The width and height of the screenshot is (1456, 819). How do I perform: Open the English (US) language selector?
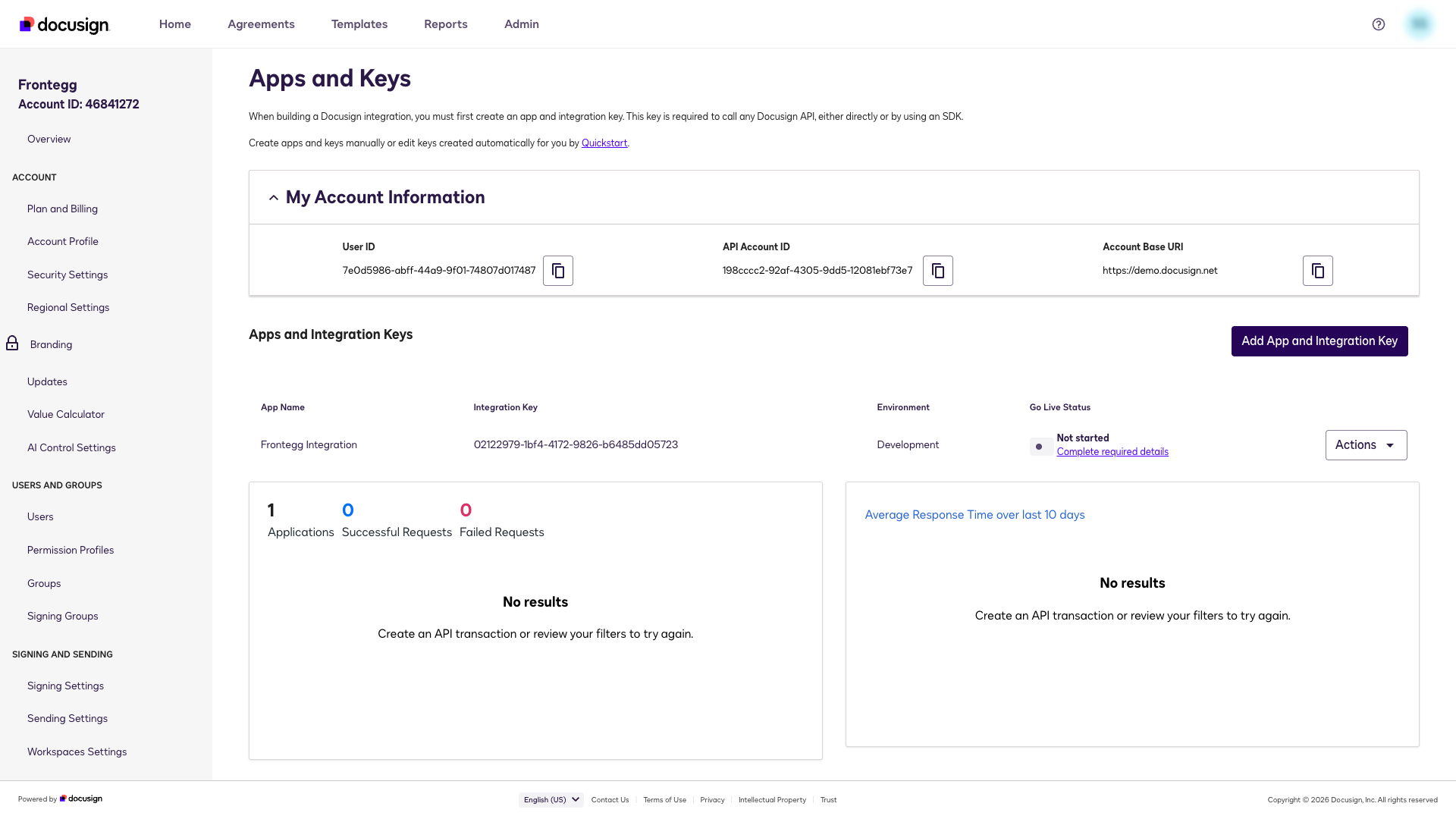[x=551, y=799]
